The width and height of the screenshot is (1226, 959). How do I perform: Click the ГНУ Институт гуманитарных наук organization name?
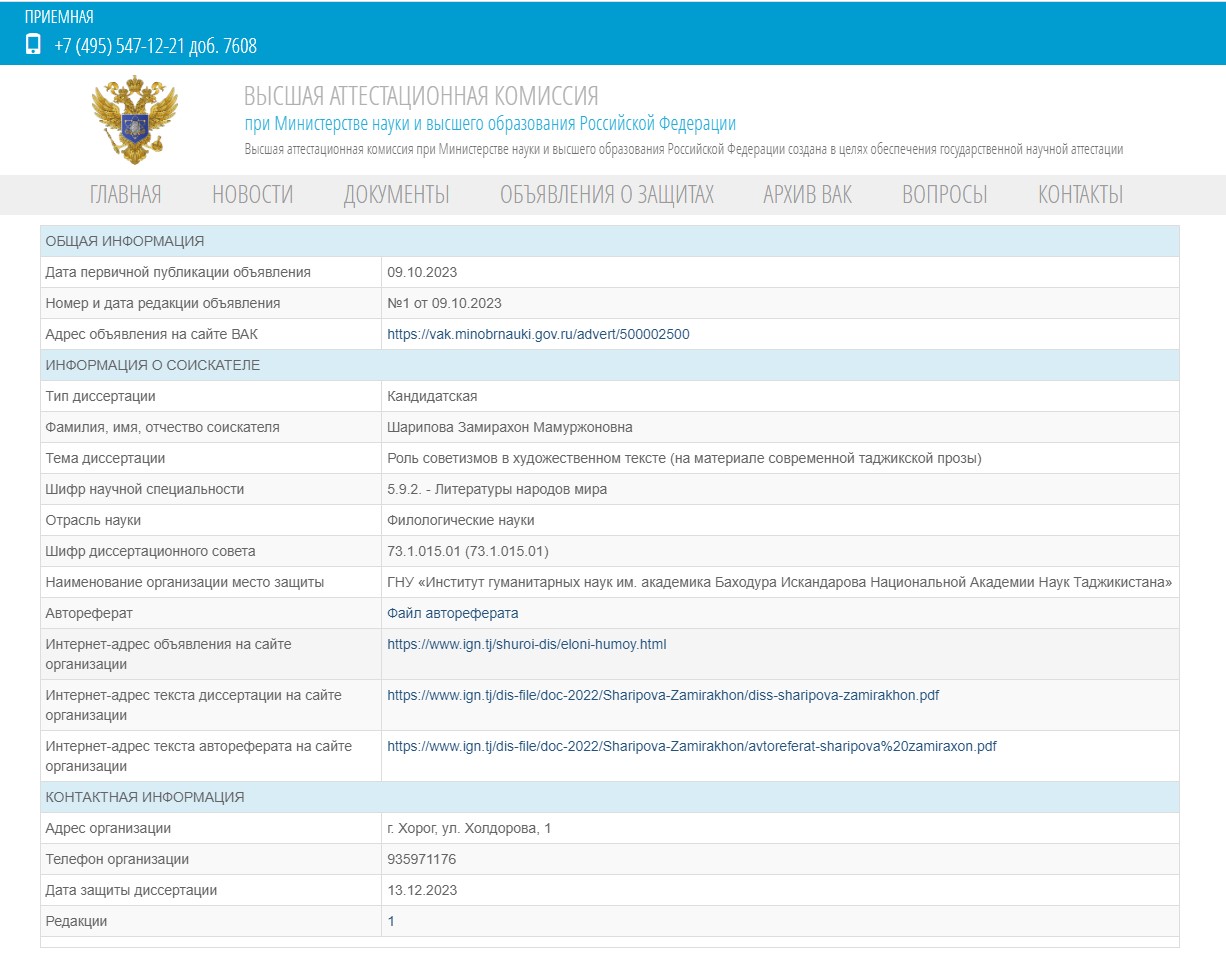(x=780, y=582)
